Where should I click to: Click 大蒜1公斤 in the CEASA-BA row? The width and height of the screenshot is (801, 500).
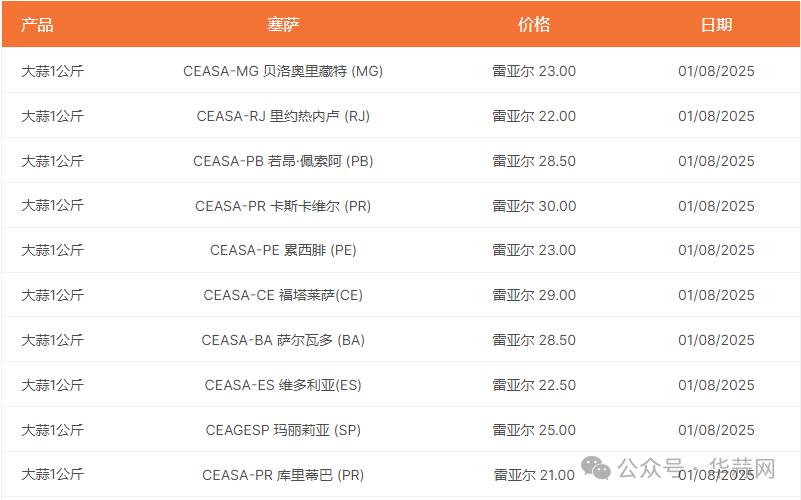point(52,340)
